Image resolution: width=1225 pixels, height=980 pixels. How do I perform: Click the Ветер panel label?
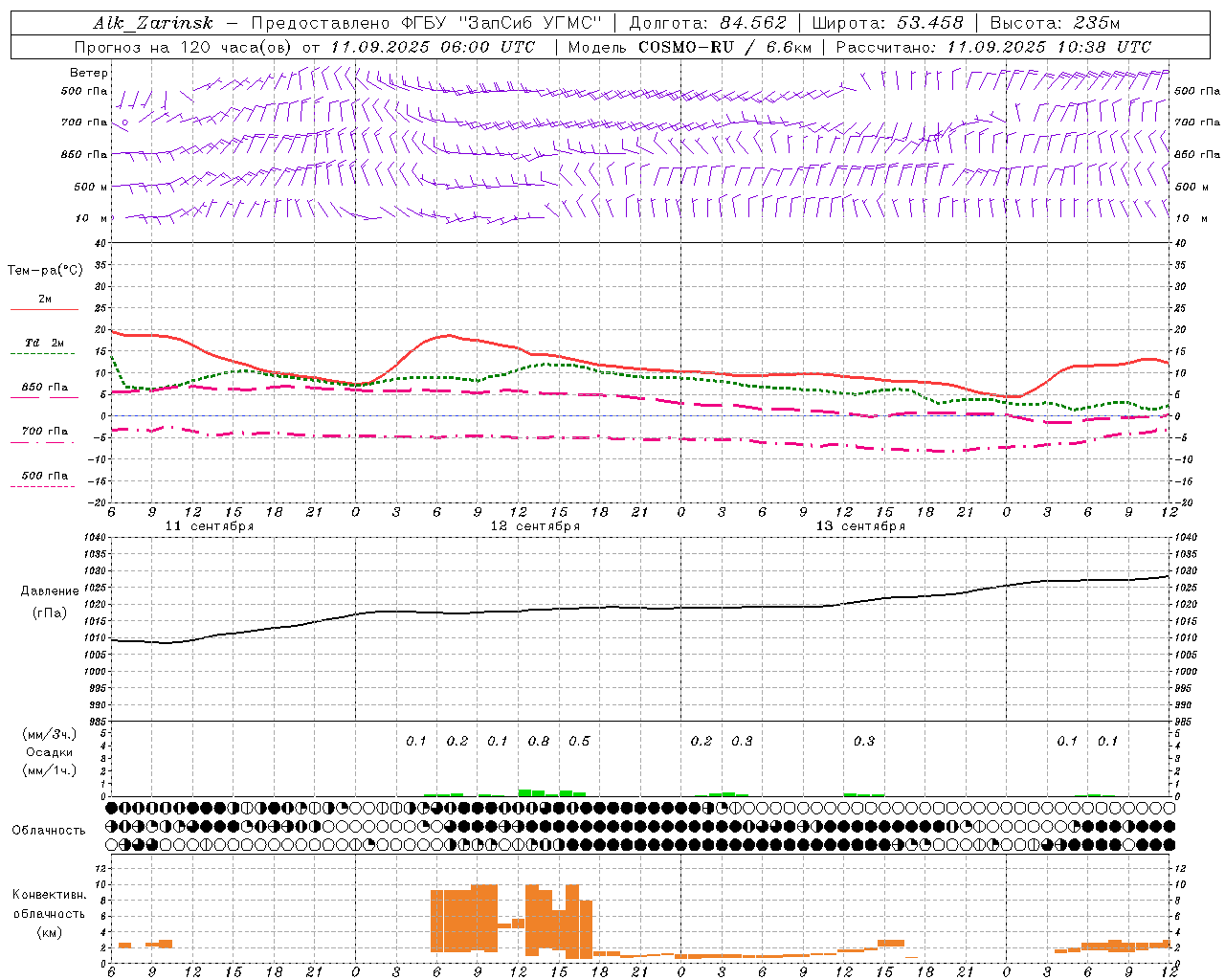(x=89, y=73)
